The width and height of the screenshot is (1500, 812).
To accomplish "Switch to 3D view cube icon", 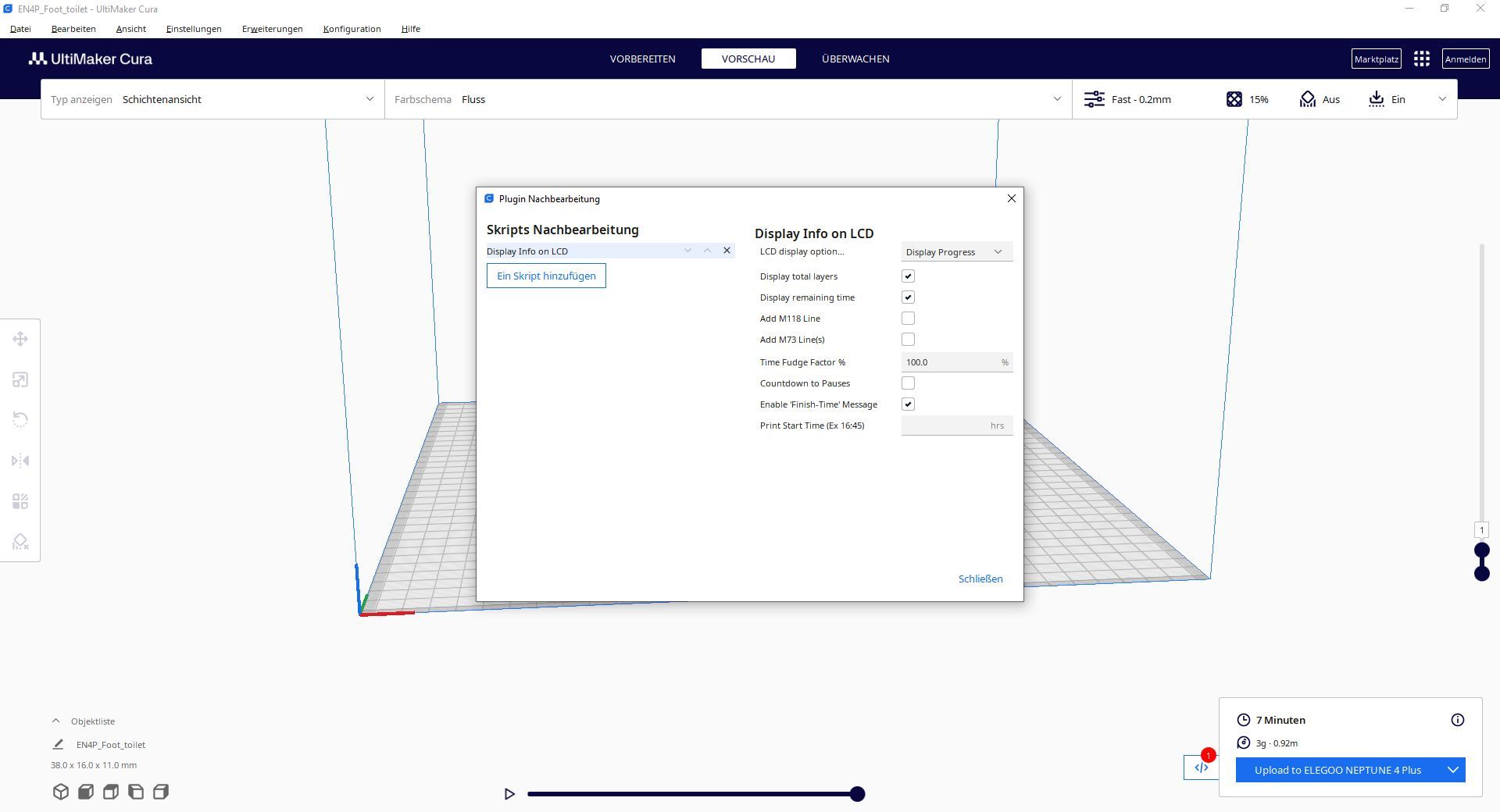I will pyautogui.click(x=61, y=792).
